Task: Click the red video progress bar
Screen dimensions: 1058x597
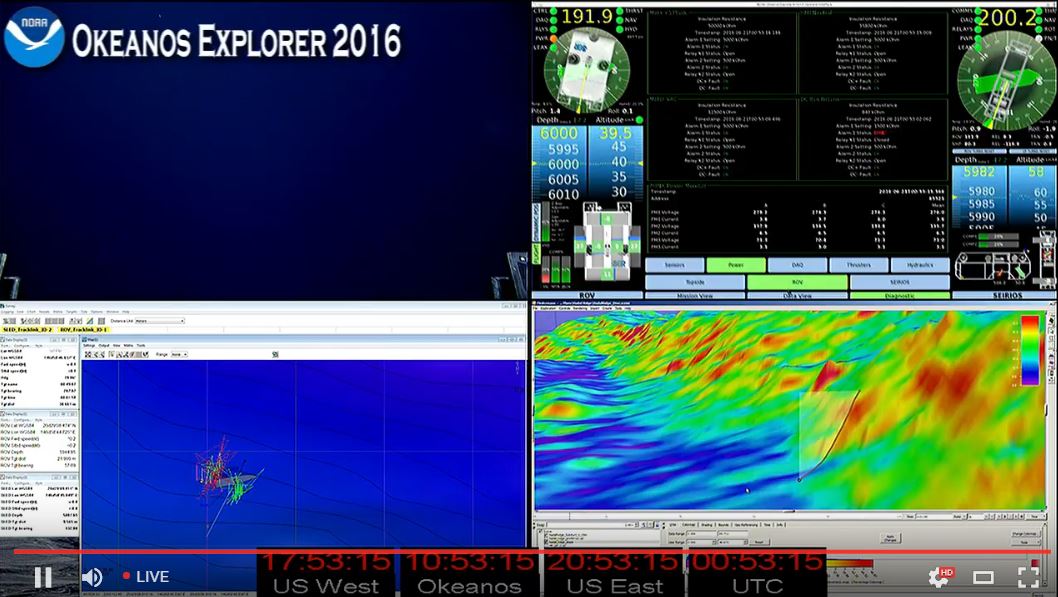Action: (x=532, y=552)
